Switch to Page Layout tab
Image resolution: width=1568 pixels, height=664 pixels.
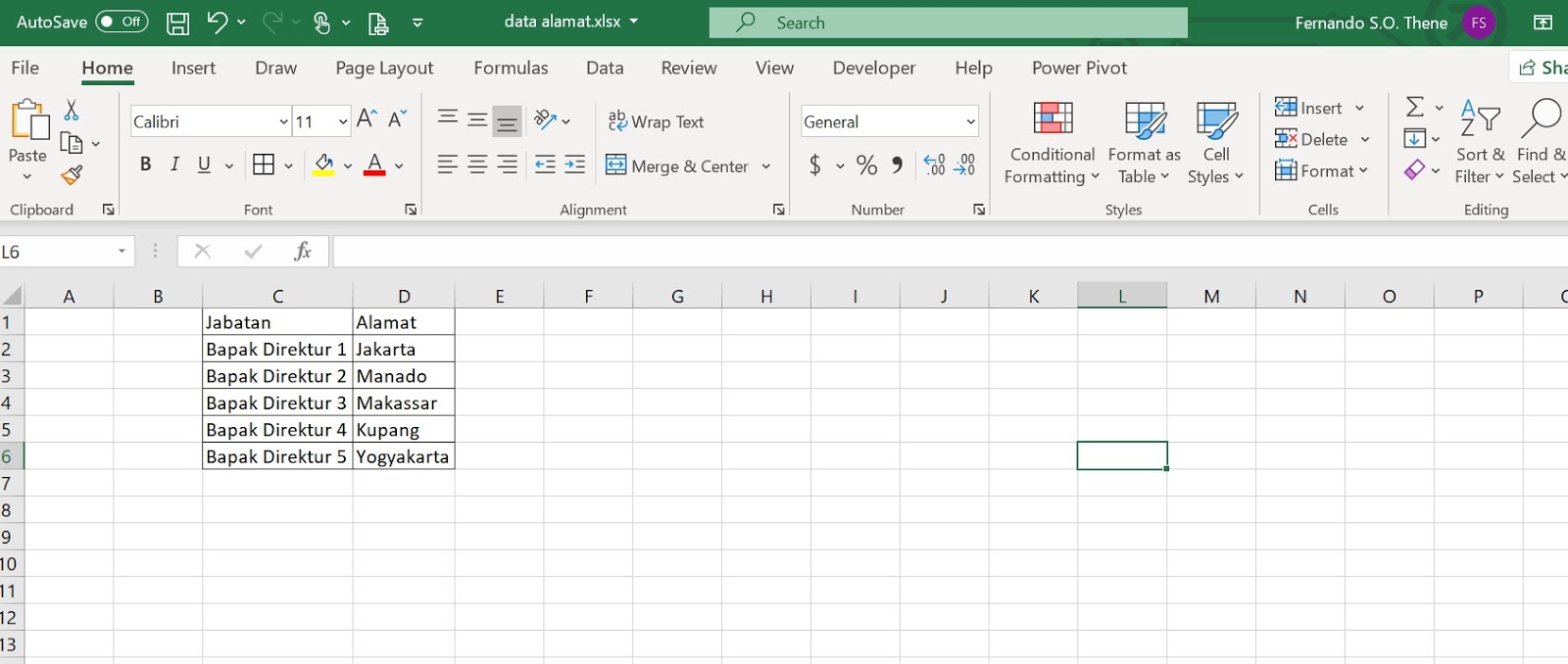click(384, 68)
